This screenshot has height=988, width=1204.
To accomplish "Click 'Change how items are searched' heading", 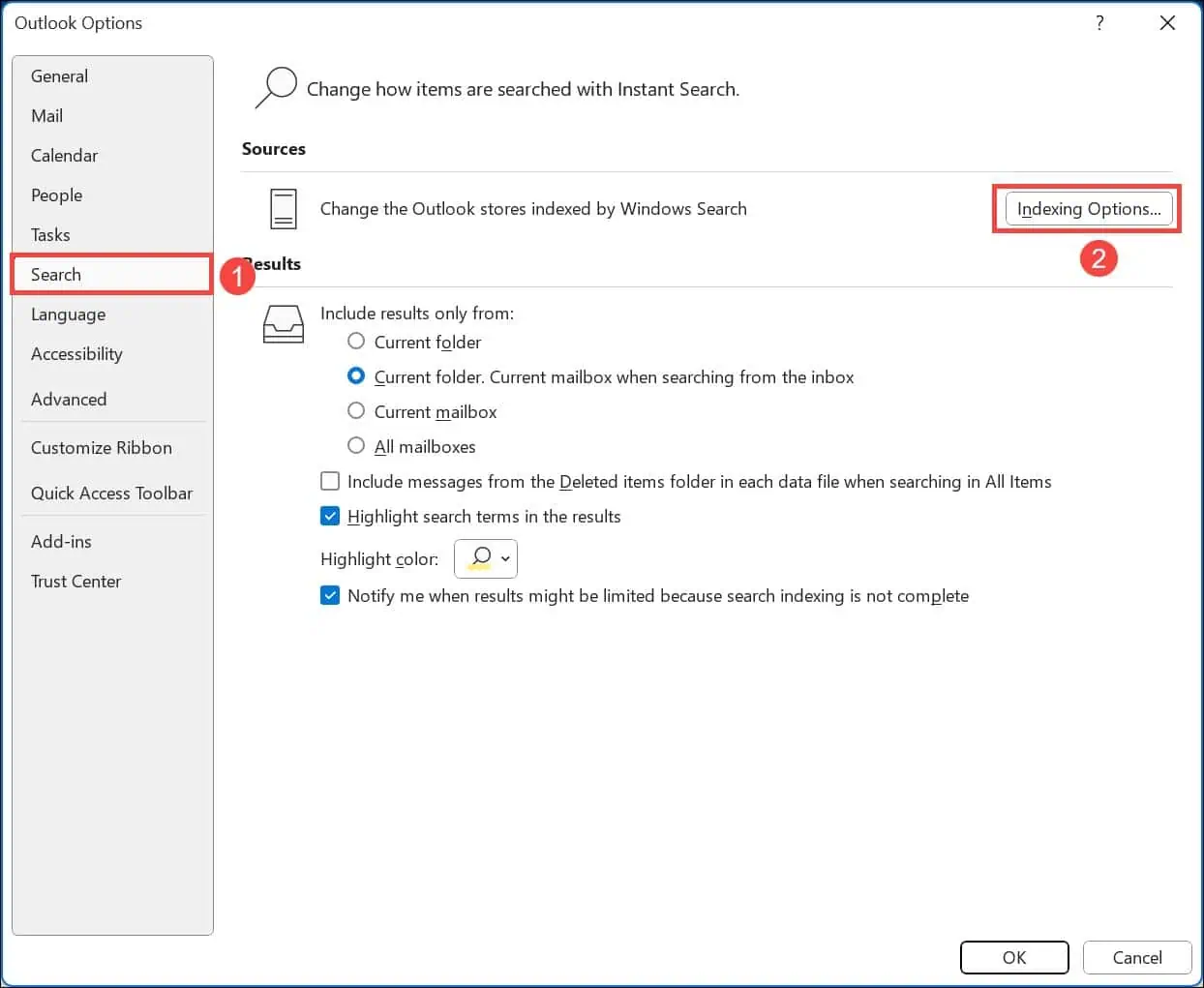I will (x=523, y=89).
